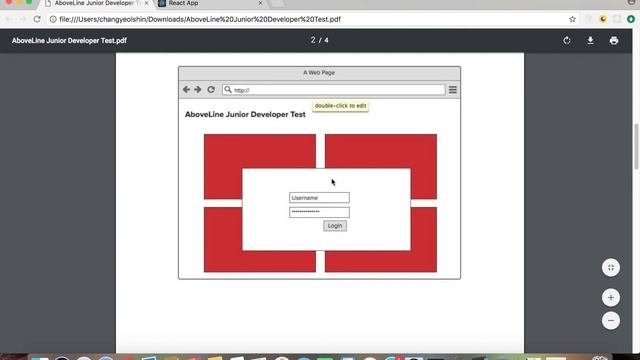
Task: Click the mockup forward arrow icon
Action: pos(198,90)
